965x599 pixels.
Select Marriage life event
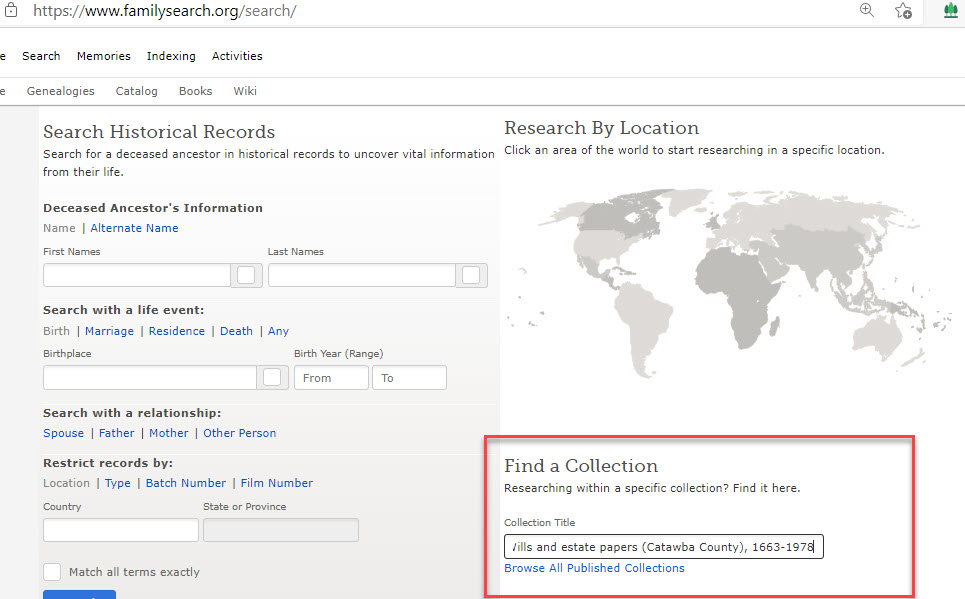(110, 331)
